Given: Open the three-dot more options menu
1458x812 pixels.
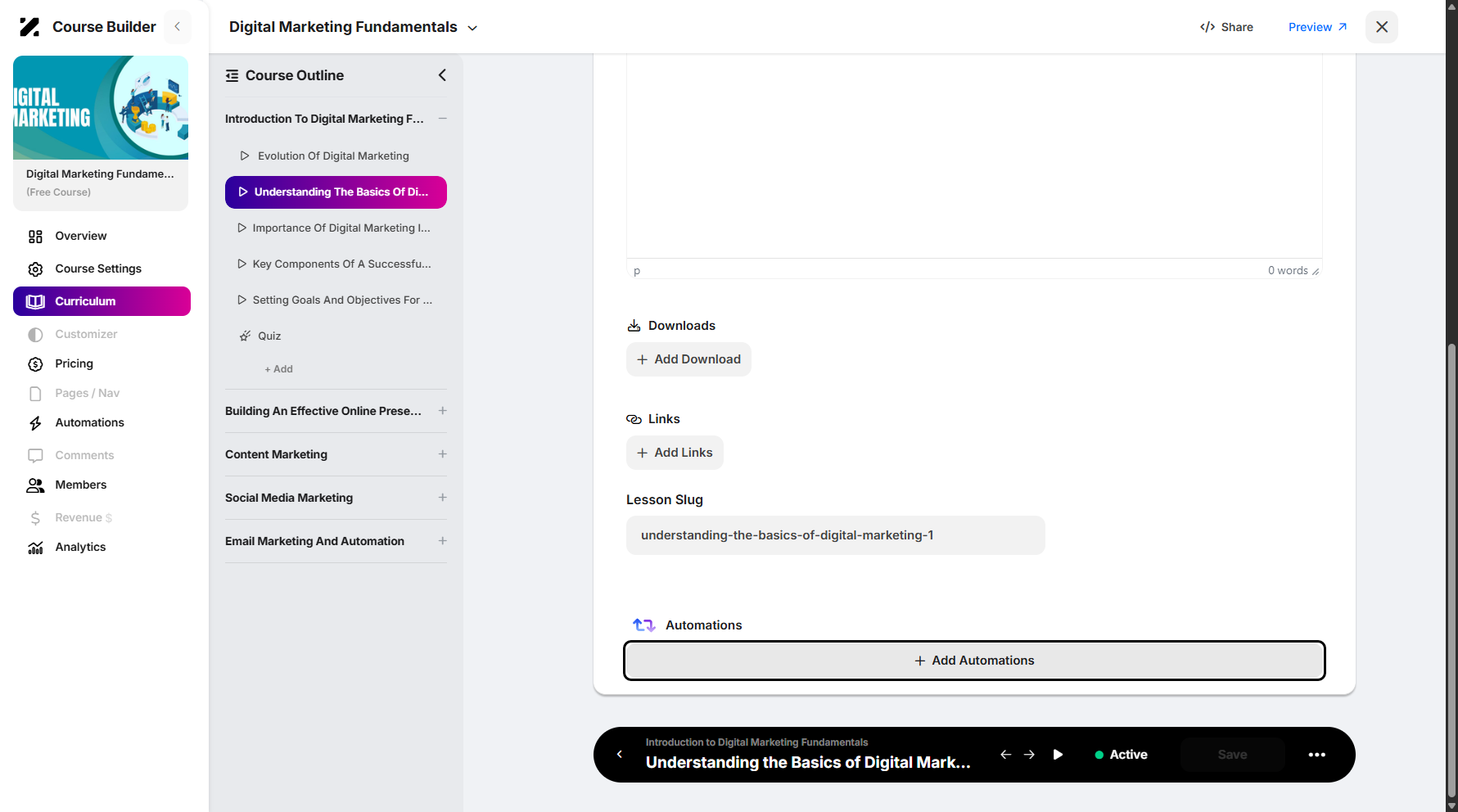Looking at the screenshot, I should (x=1317, y=755).
